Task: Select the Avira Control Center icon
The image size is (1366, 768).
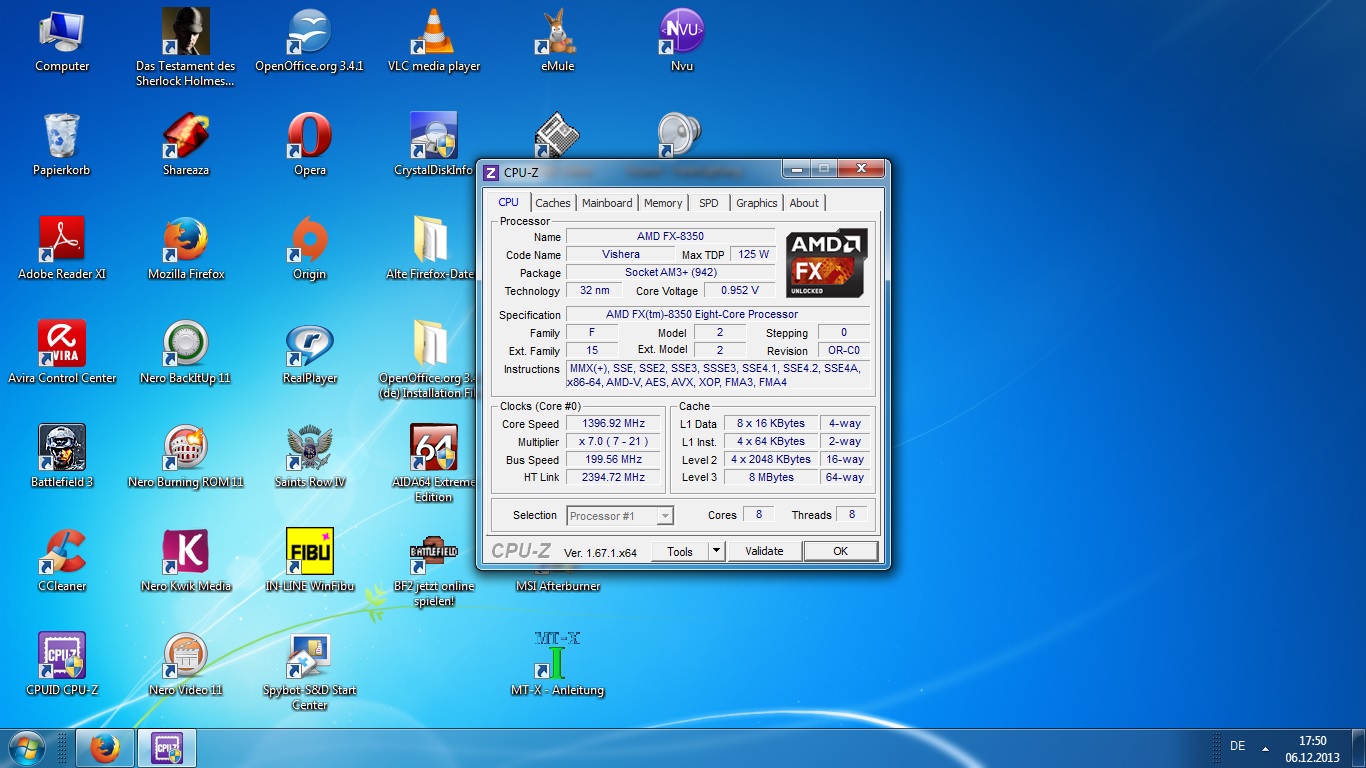Action: pos(62,354)
